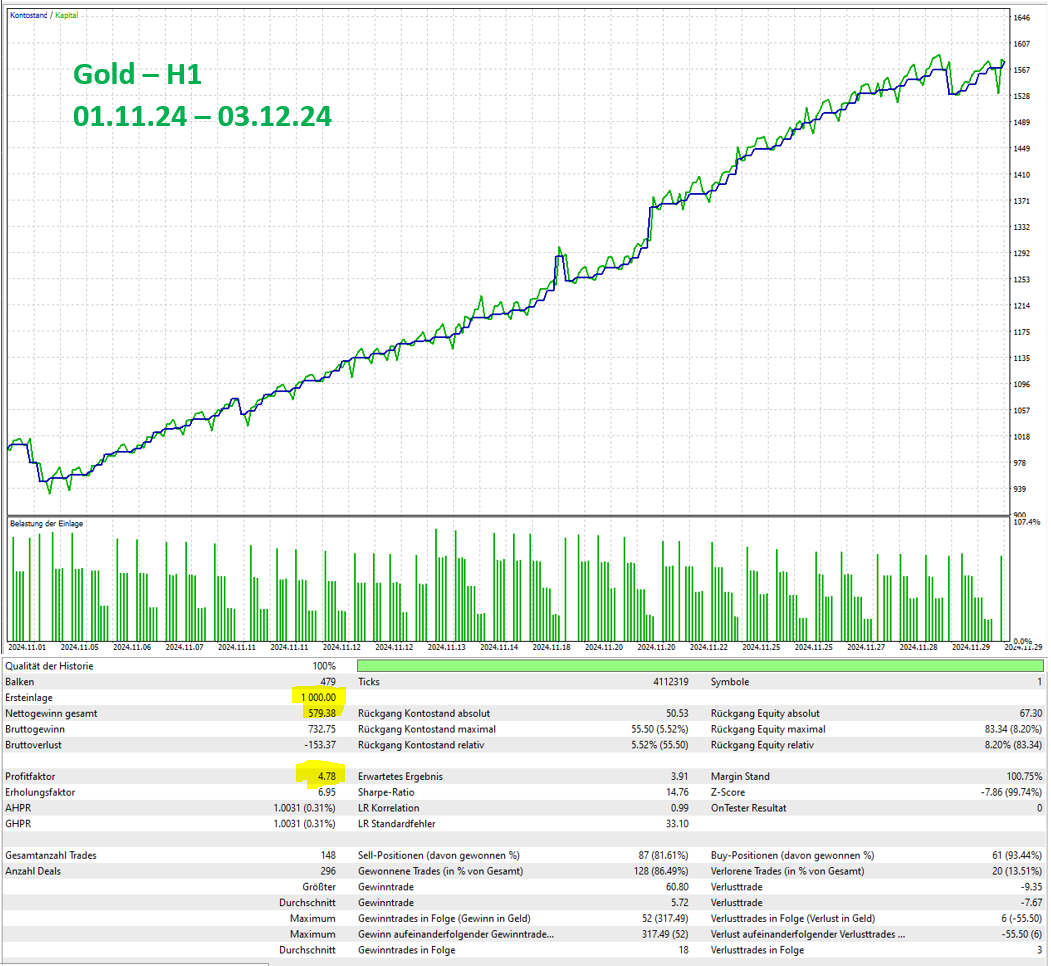
Task: Select largest Gewinntrade value 60.80
Action: coord(677,887)
